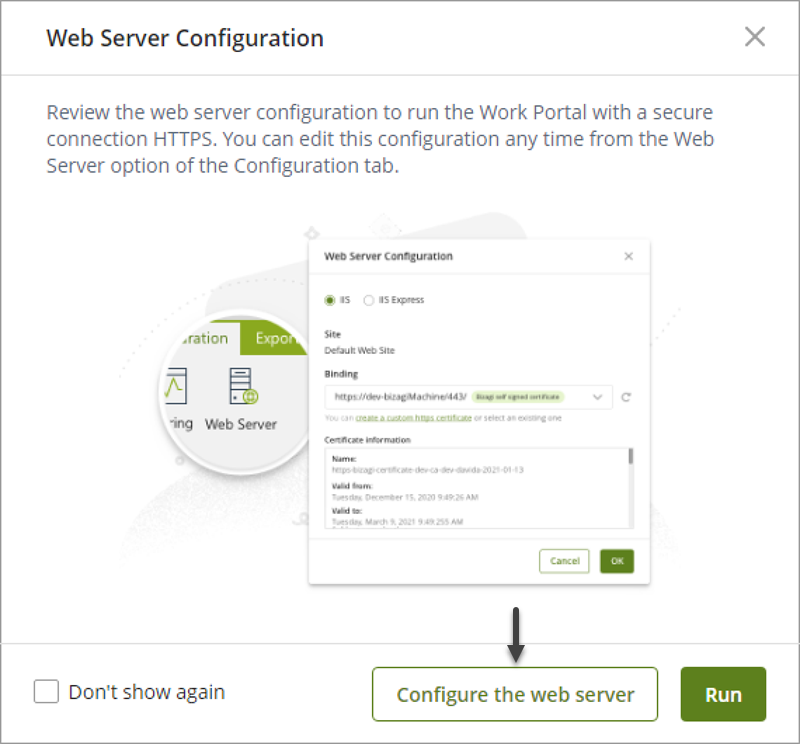Choose the IIS Express radio option

coord(368,300)
